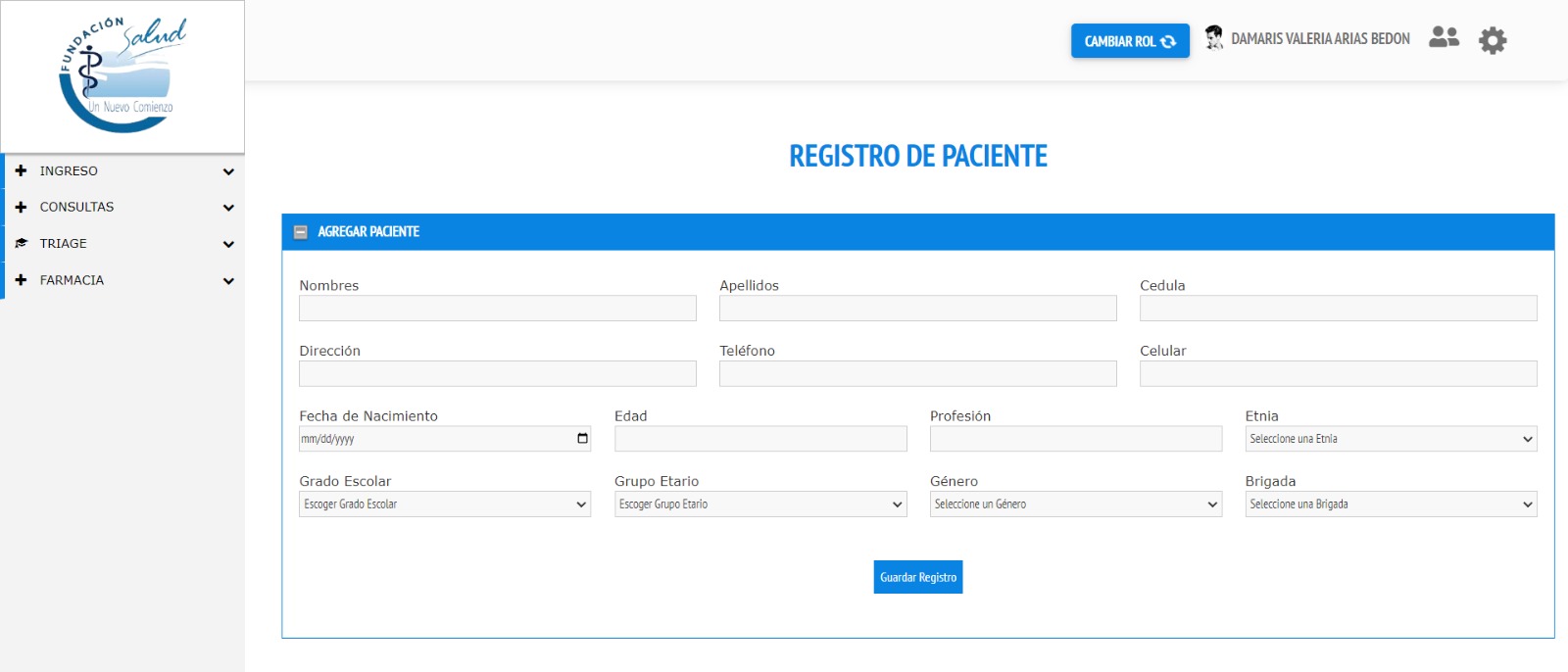Click into the Cedula text field

pos(1338,309)
